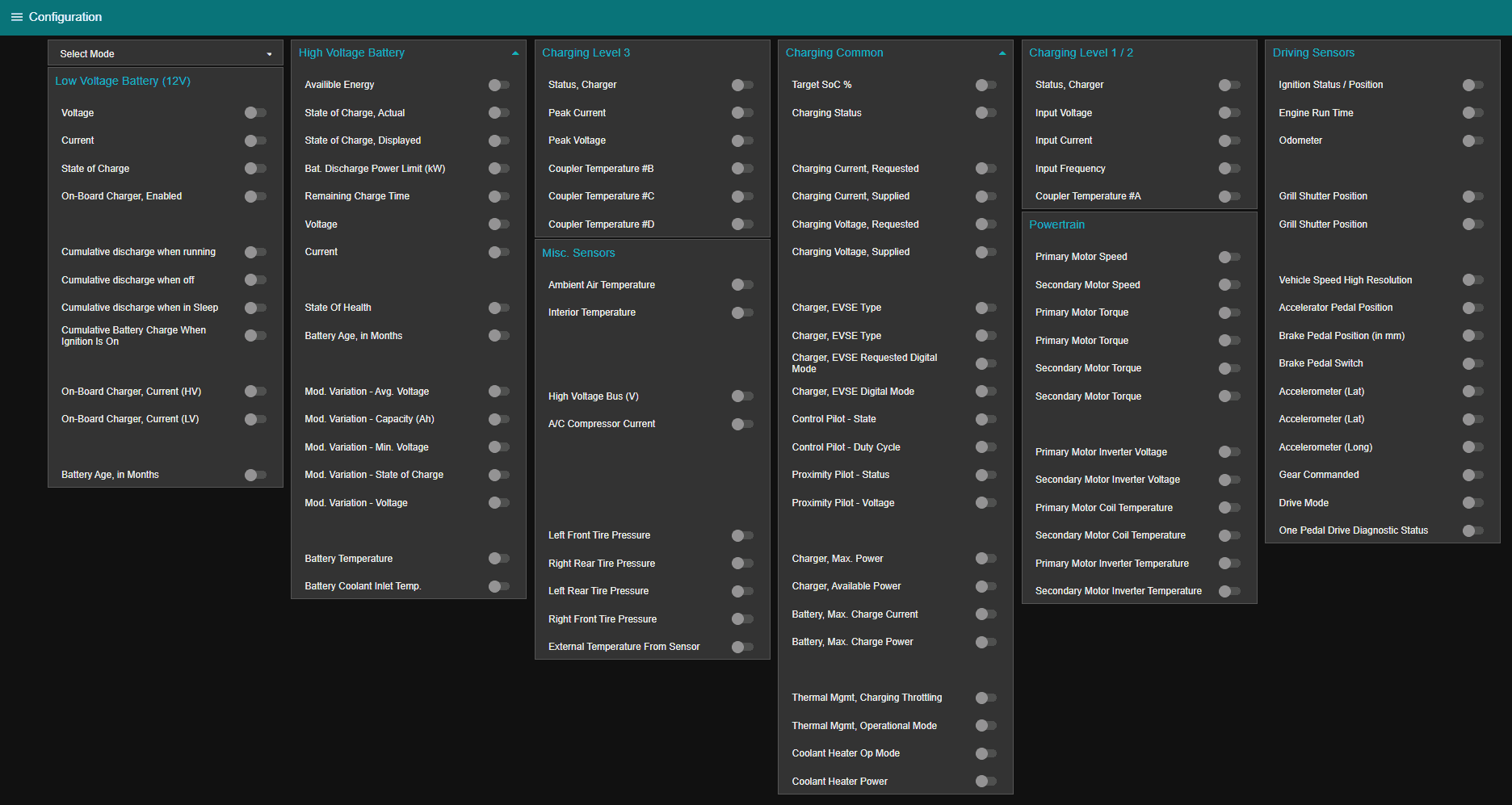Enable the Availible Energy toggle
The width and height of the screenshot is (1512, 805).
coord(498,85)
